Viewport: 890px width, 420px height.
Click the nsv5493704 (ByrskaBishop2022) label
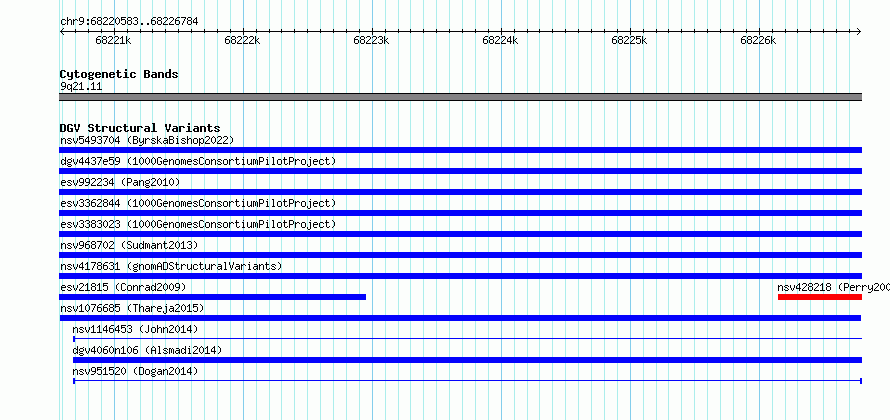pyautogui.click(x=147, y=140)
